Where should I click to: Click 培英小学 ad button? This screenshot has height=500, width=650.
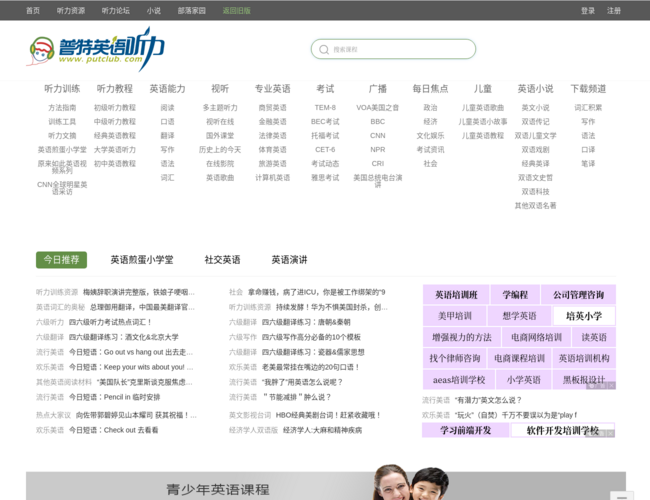pos(584,316)
